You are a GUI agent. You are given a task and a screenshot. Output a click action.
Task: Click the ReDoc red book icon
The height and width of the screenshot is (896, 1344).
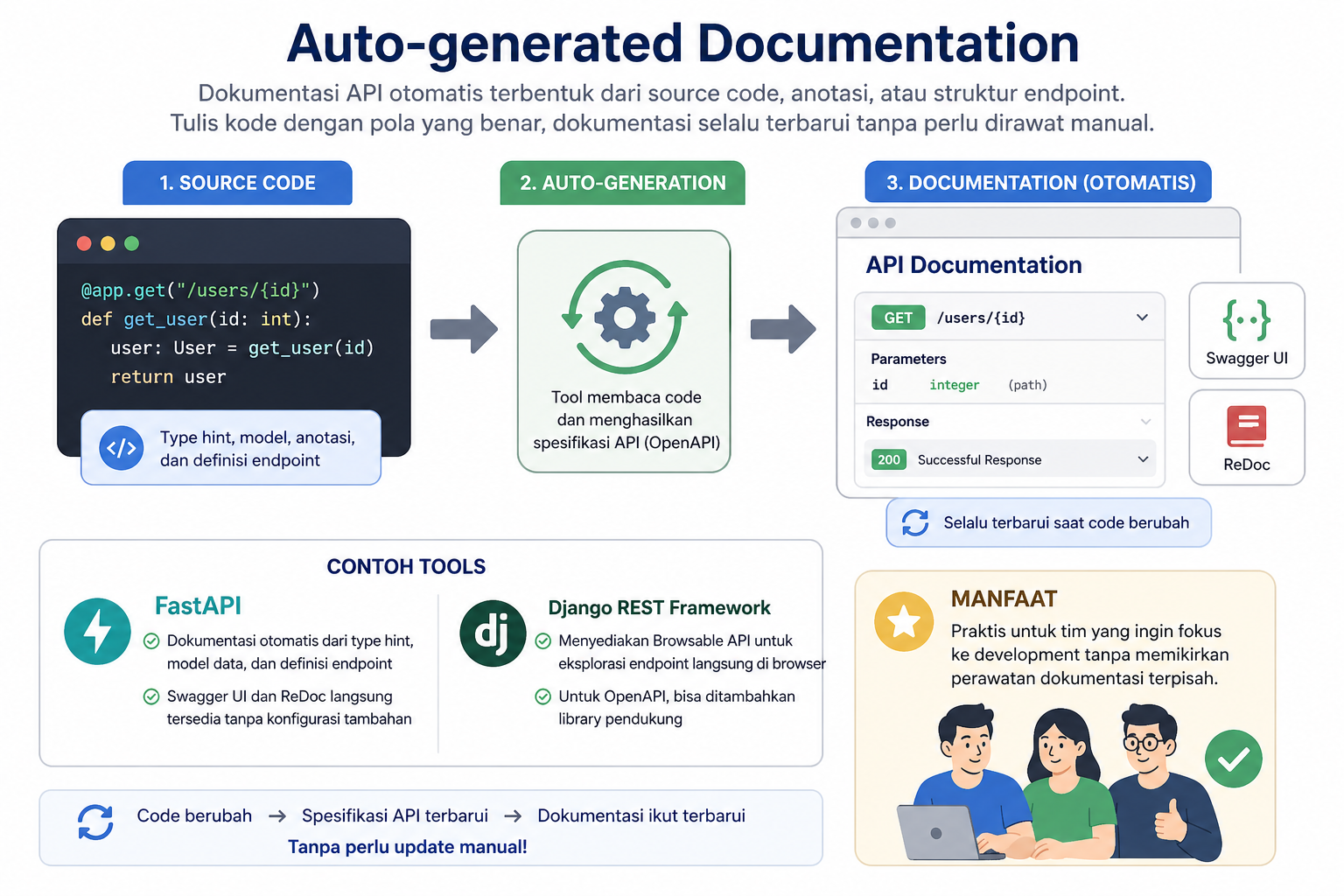click(x=1246, y=427)
